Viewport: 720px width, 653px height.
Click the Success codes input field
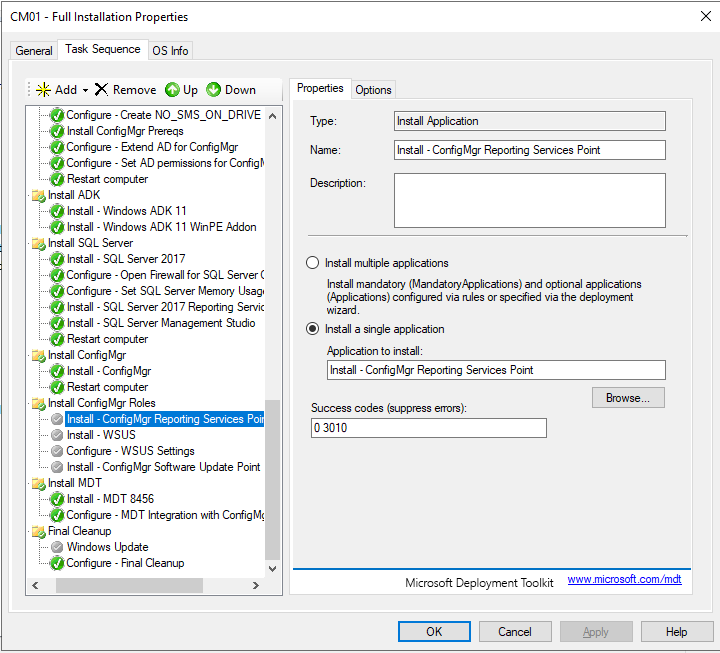pos(428,428)
